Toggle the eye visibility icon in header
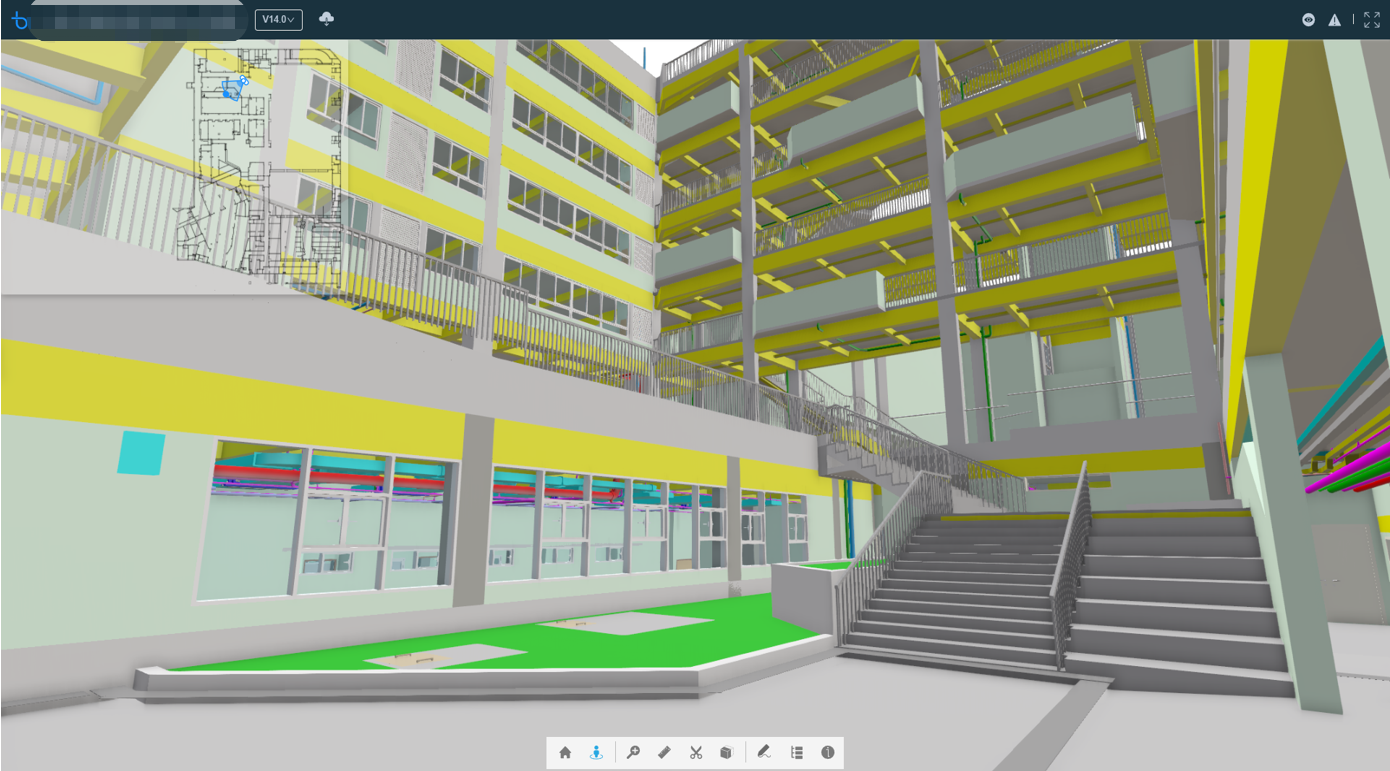1390x771 pixels. [1308, 20]
